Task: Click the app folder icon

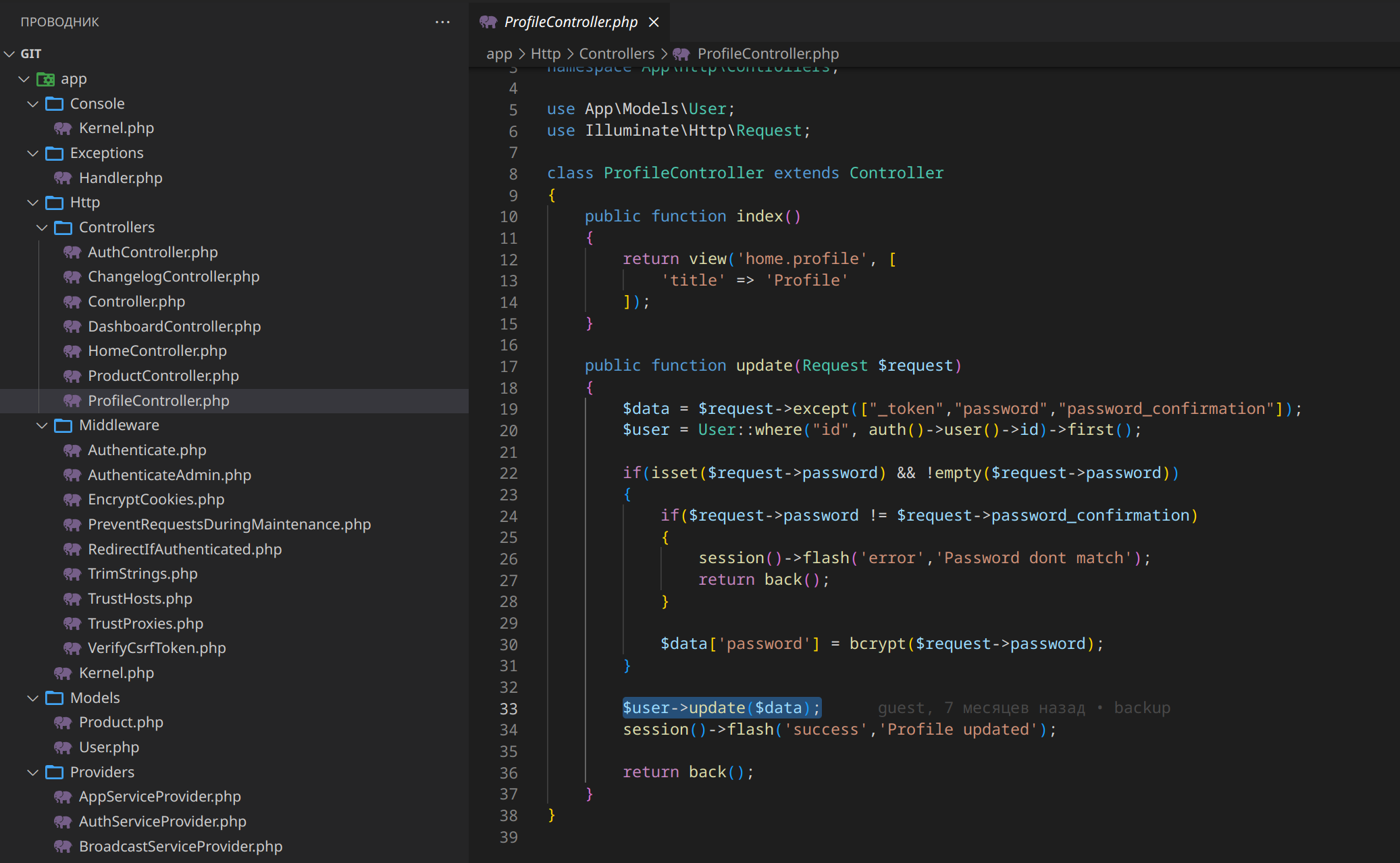Action: [x=46, y=79]
